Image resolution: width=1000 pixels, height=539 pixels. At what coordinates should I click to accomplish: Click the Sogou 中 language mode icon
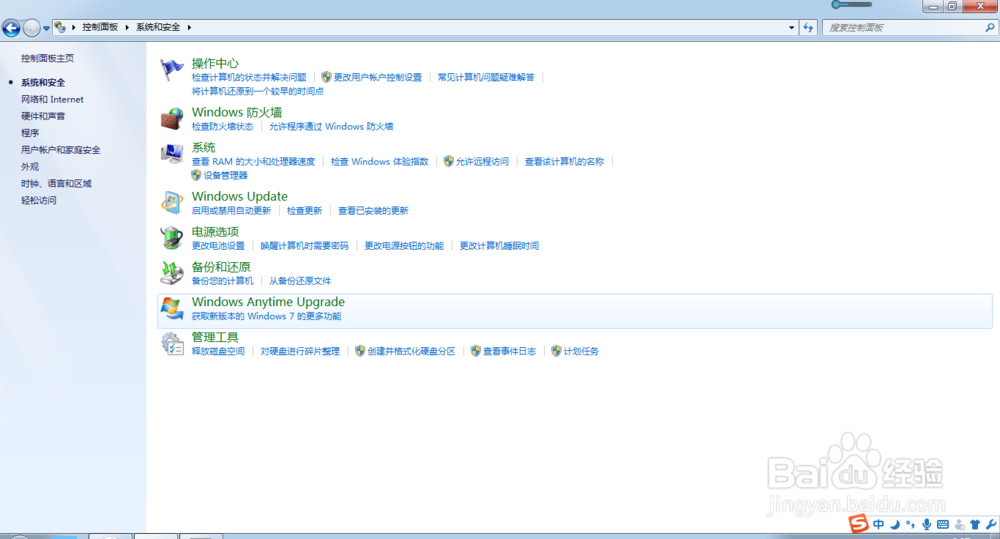click(x=878, y=524)
